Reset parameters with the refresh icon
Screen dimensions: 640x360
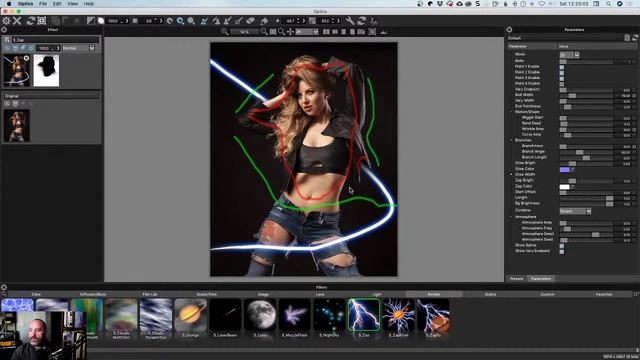coord(635,38)
